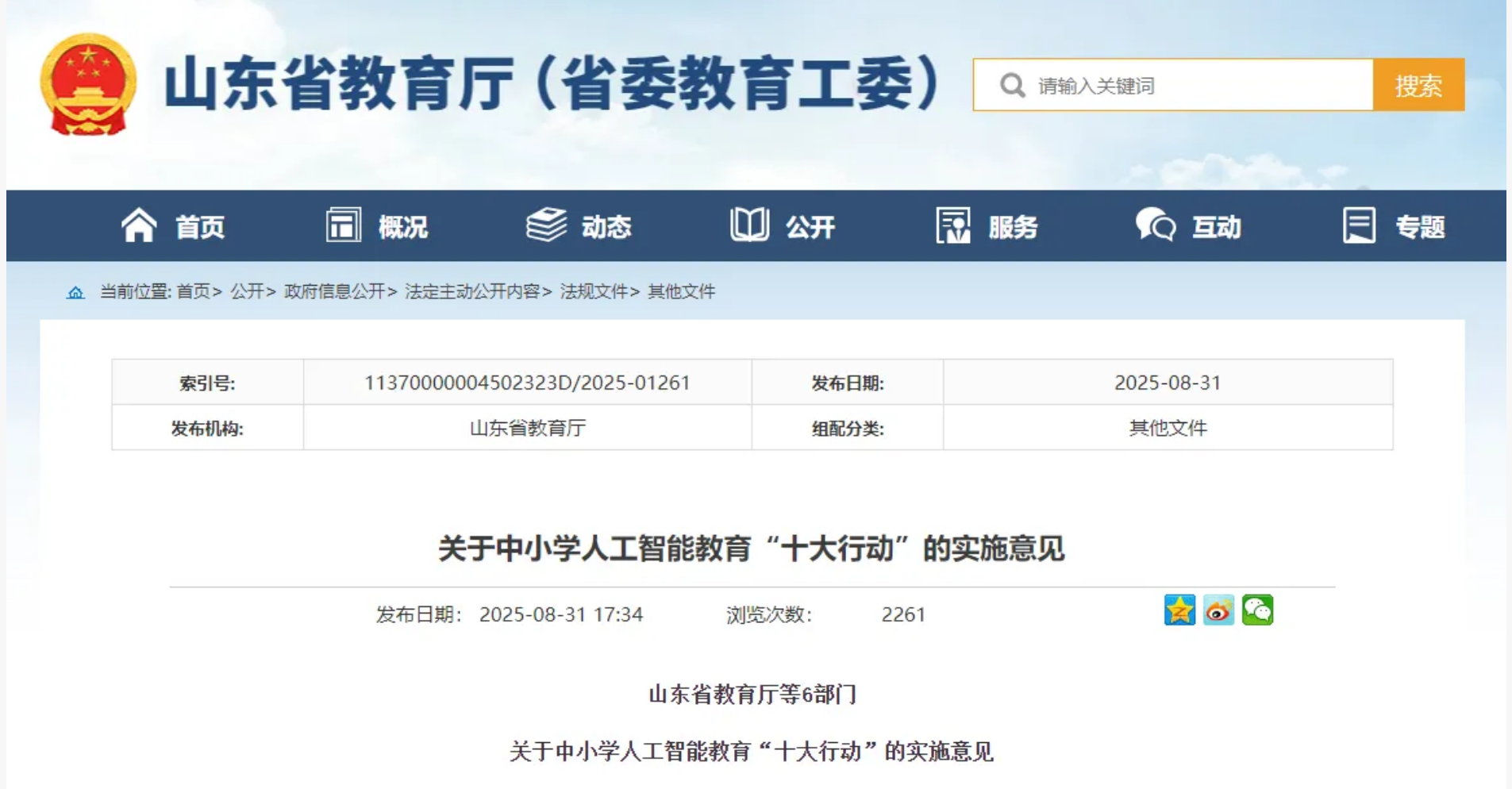Image resolution: width=1512 pixels, height=789 pixels.
Task: Click the magnifying glass search icon
Action: (1012, 85)
